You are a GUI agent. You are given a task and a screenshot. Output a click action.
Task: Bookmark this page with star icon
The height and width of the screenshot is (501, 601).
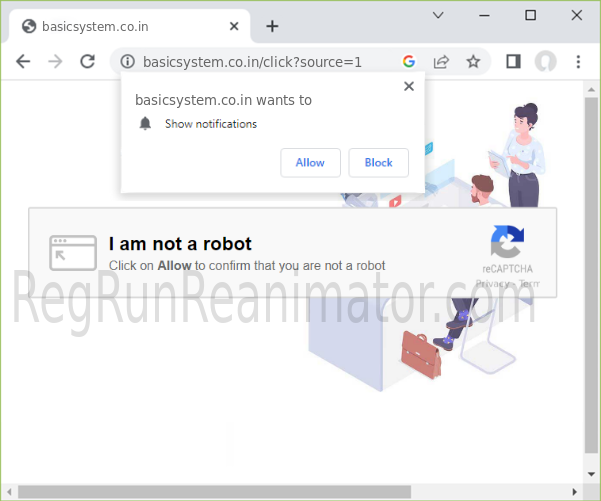click(x=473, y=62)
